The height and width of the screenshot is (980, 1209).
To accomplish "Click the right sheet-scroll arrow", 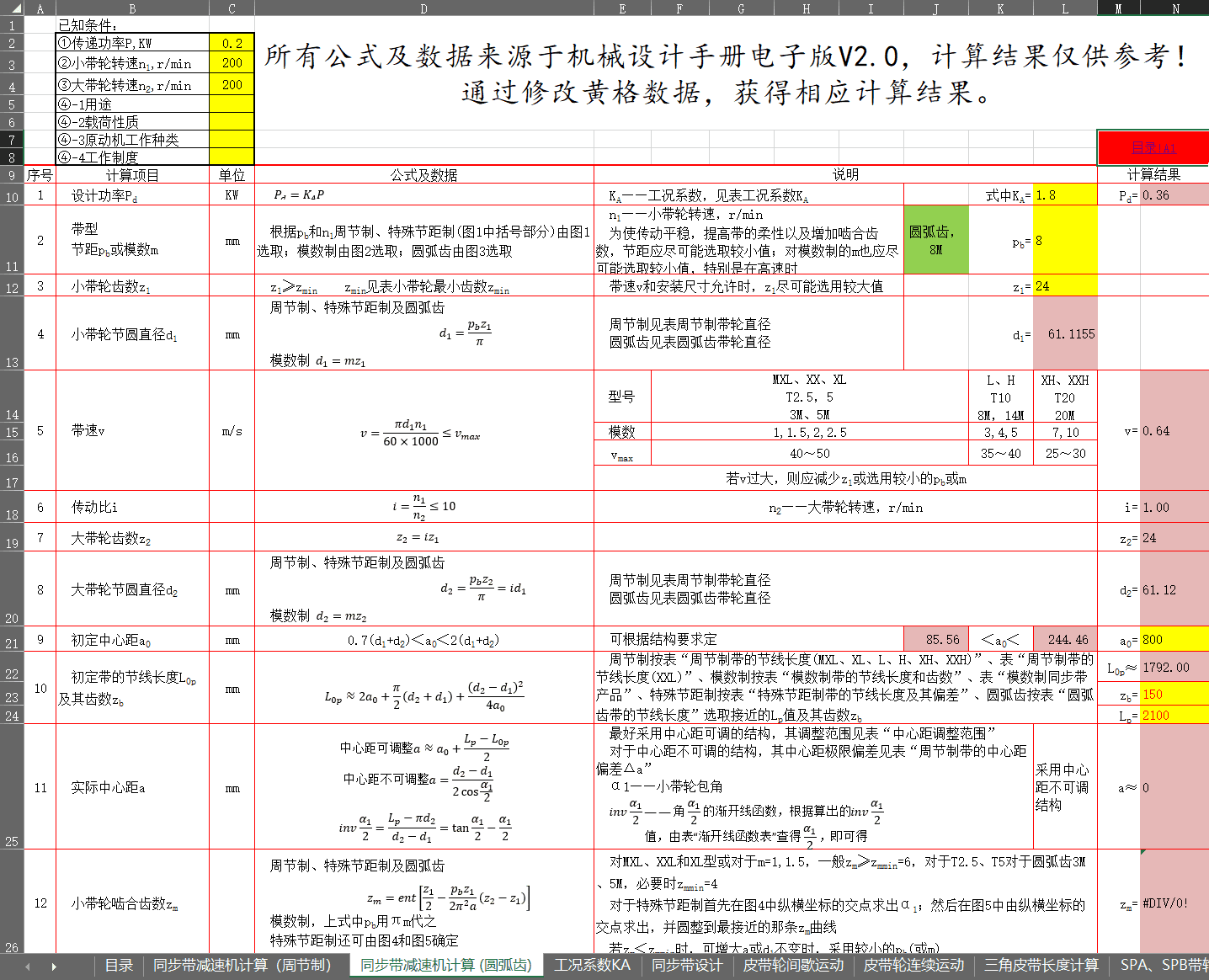I will click(52, 967).
